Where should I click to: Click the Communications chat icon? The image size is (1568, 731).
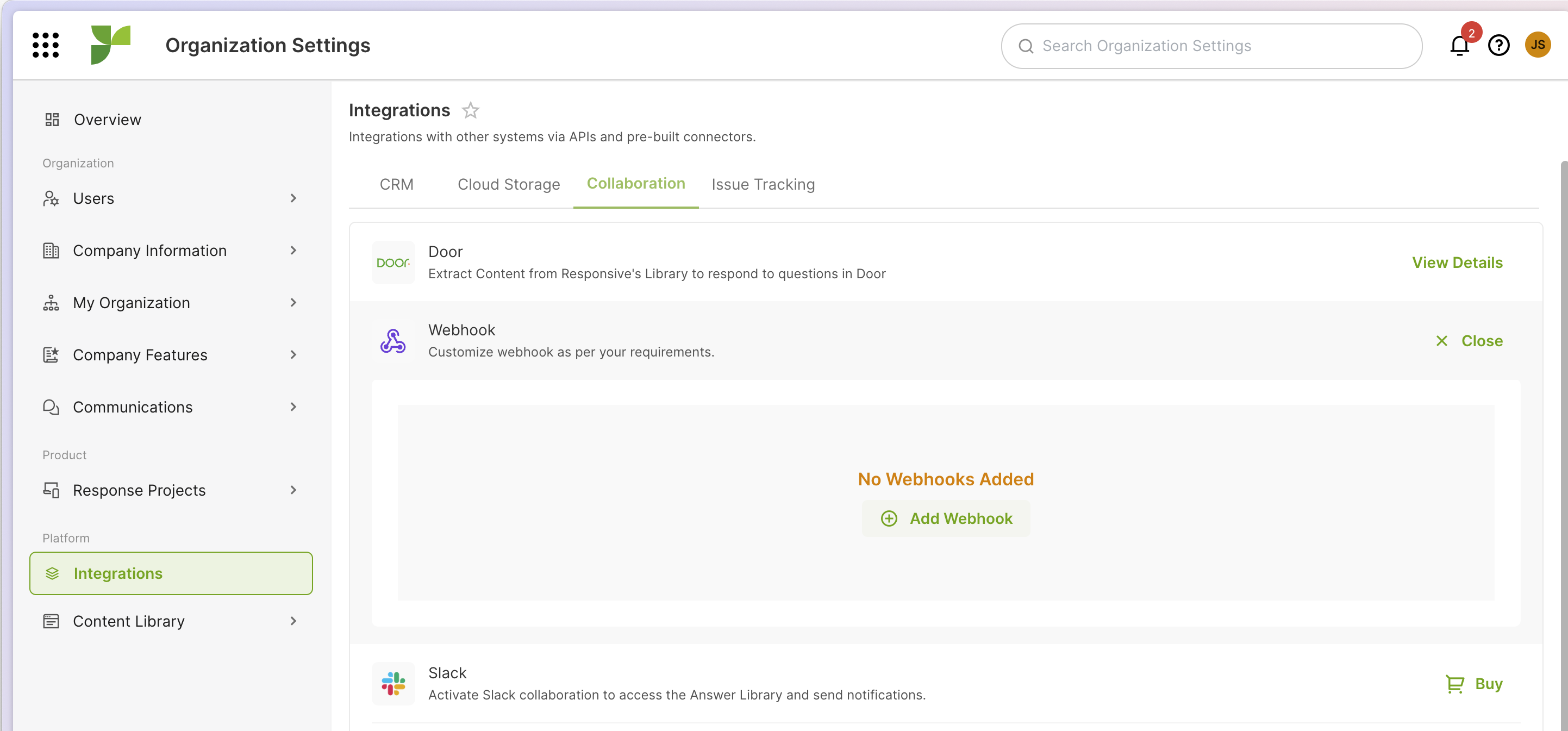click(x=51, y=407)
